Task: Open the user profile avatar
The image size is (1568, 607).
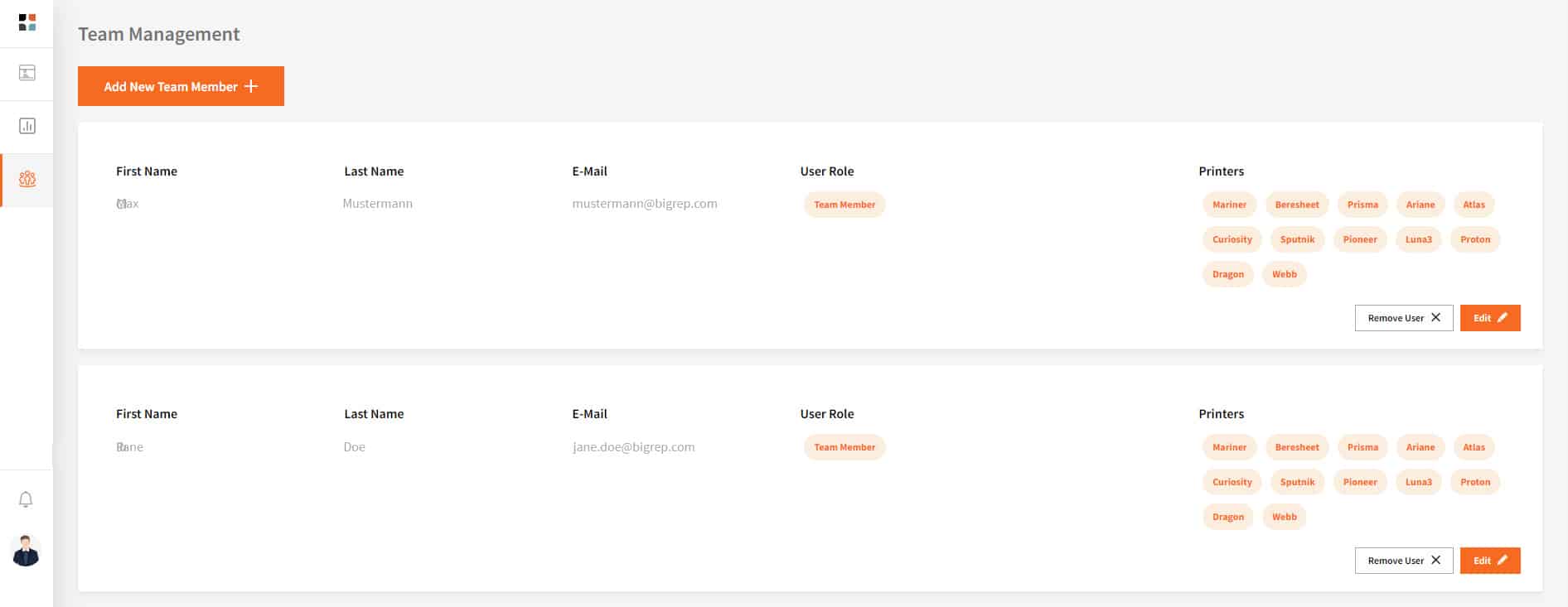Action: [x=26, y=551]
